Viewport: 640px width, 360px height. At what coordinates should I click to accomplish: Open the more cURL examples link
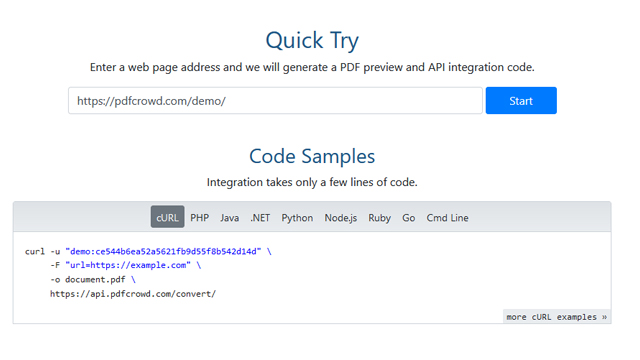coord(557,317)
